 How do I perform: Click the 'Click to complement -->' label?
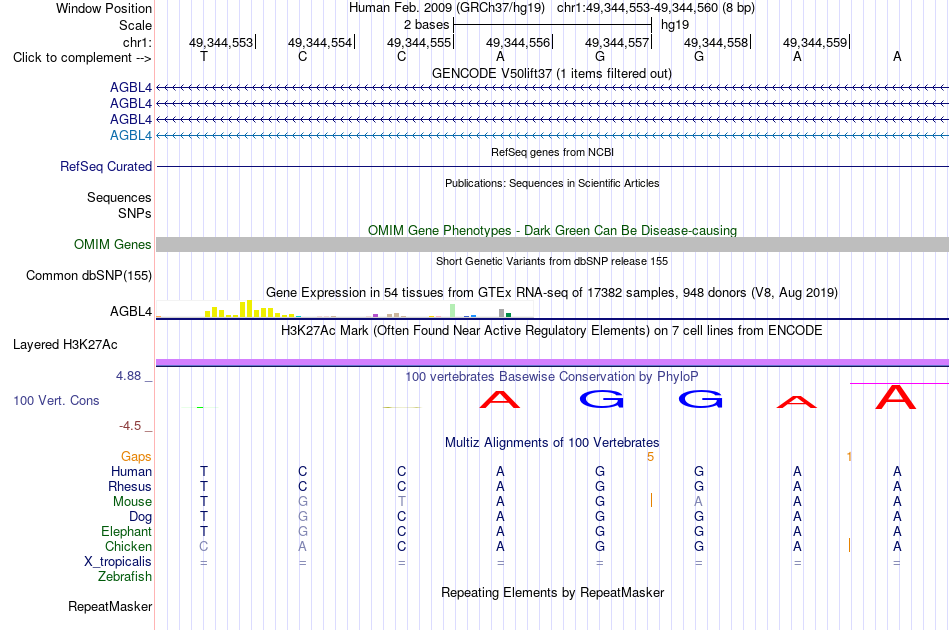coord(82,58)
